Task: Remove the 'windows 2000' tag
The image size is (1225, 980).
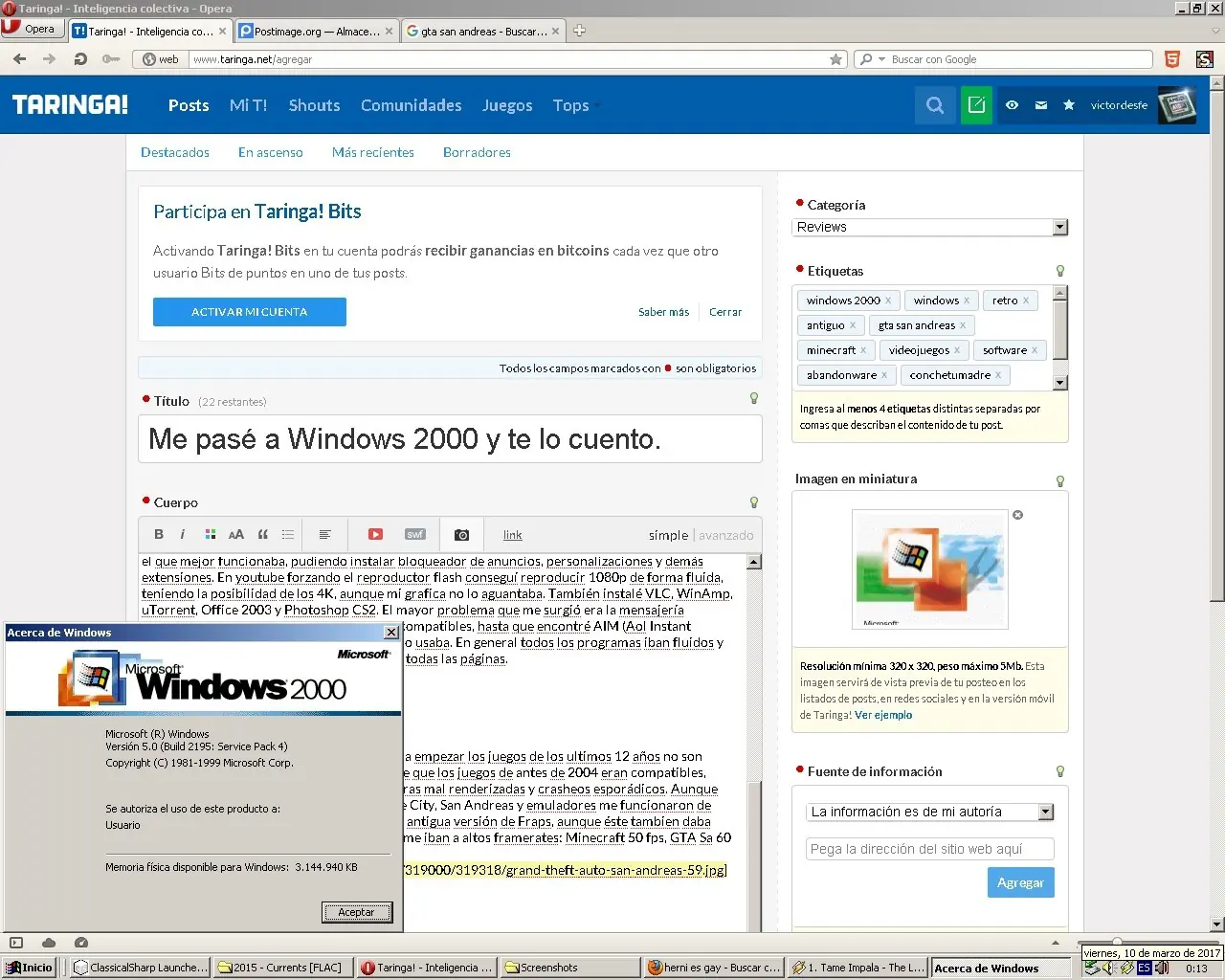Action: click(x=888, y=301)
